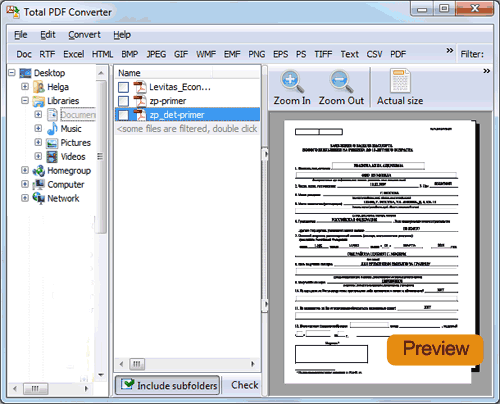
Task: Expand the Pictures library node
Action: coord(38,142)
